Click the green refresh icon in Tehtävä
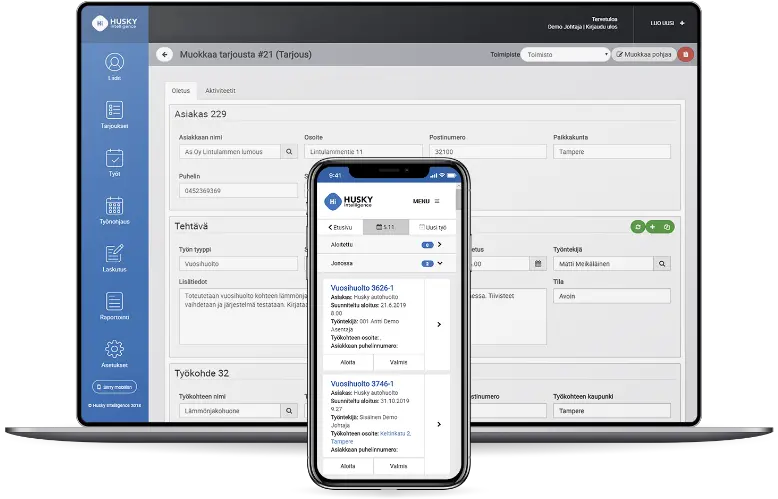Screen dimensions: 778x499 tap(637, 227)
